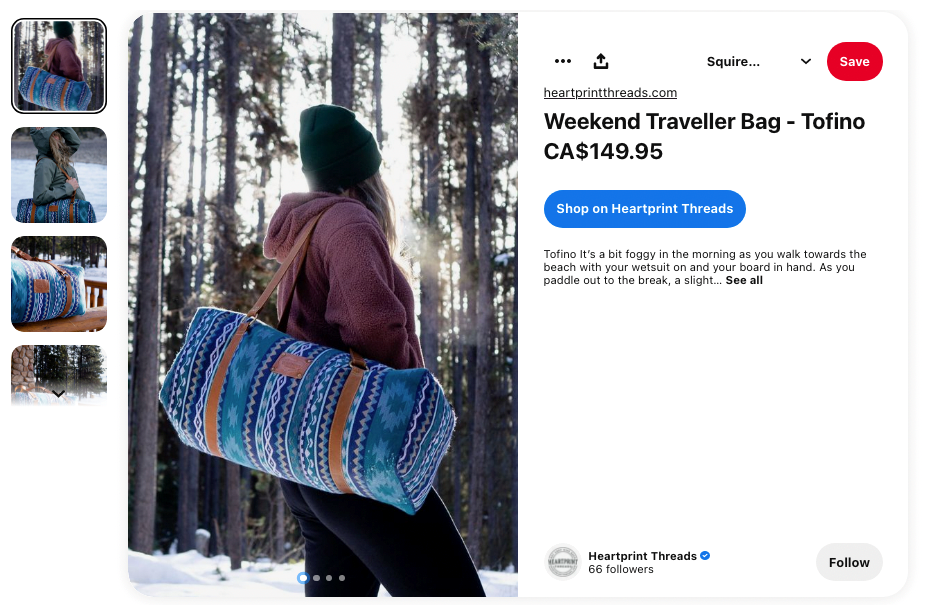Jump to fourth image carousel dot

(x=342, y=578)
